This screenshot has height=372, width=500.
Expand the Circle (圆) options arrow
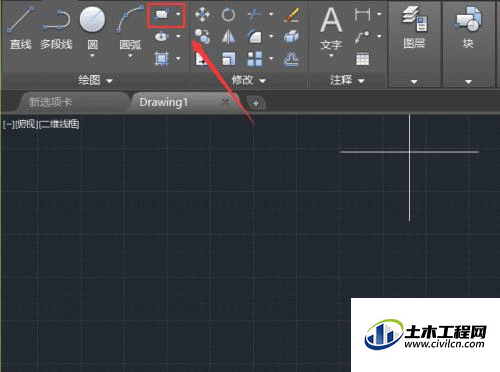pos(92,56)
